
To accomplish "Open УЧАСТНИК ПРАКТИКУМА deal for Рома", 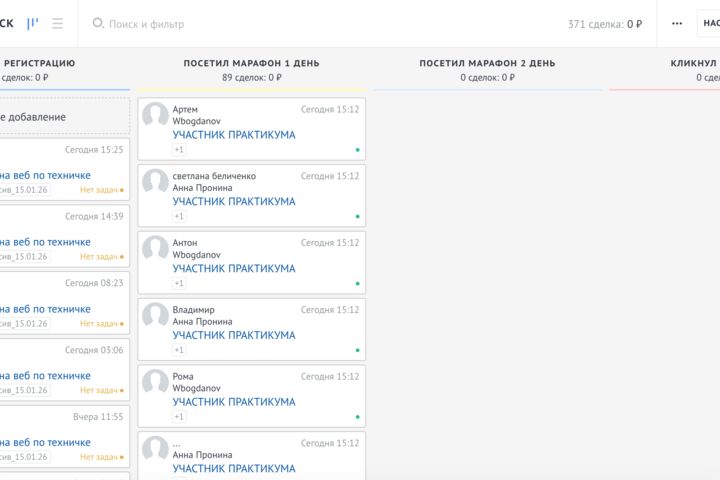I will click(234, 402).
